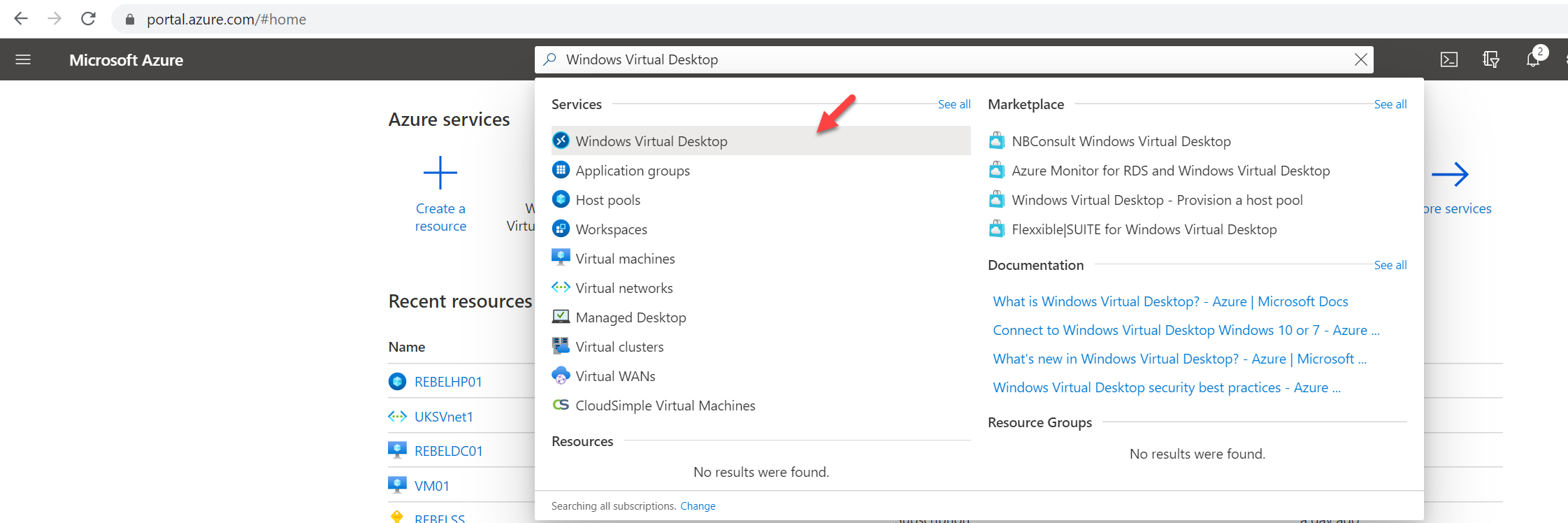This screenshot has height=523, width=1568.
Task: Open NBConsult Windows Virtual Desktop marketplace item
Action: 1121,141
